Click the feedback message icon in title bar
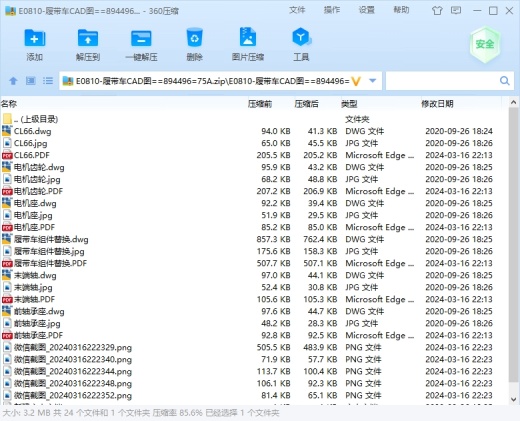 click(x=456, y=10)
